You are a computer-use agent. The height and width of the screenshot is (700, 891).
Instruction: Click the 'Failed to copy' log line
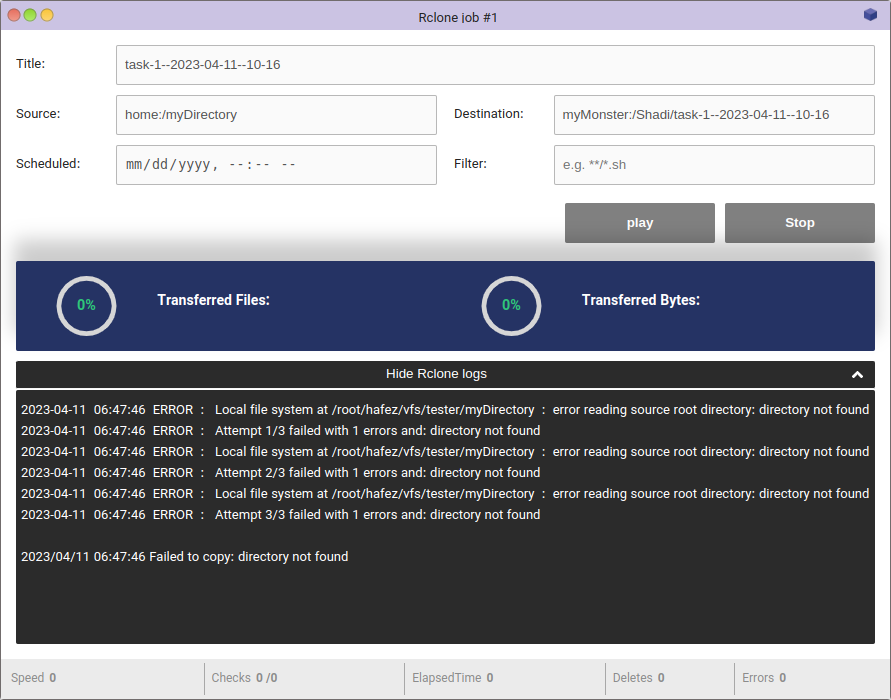[x=185, y=557]
